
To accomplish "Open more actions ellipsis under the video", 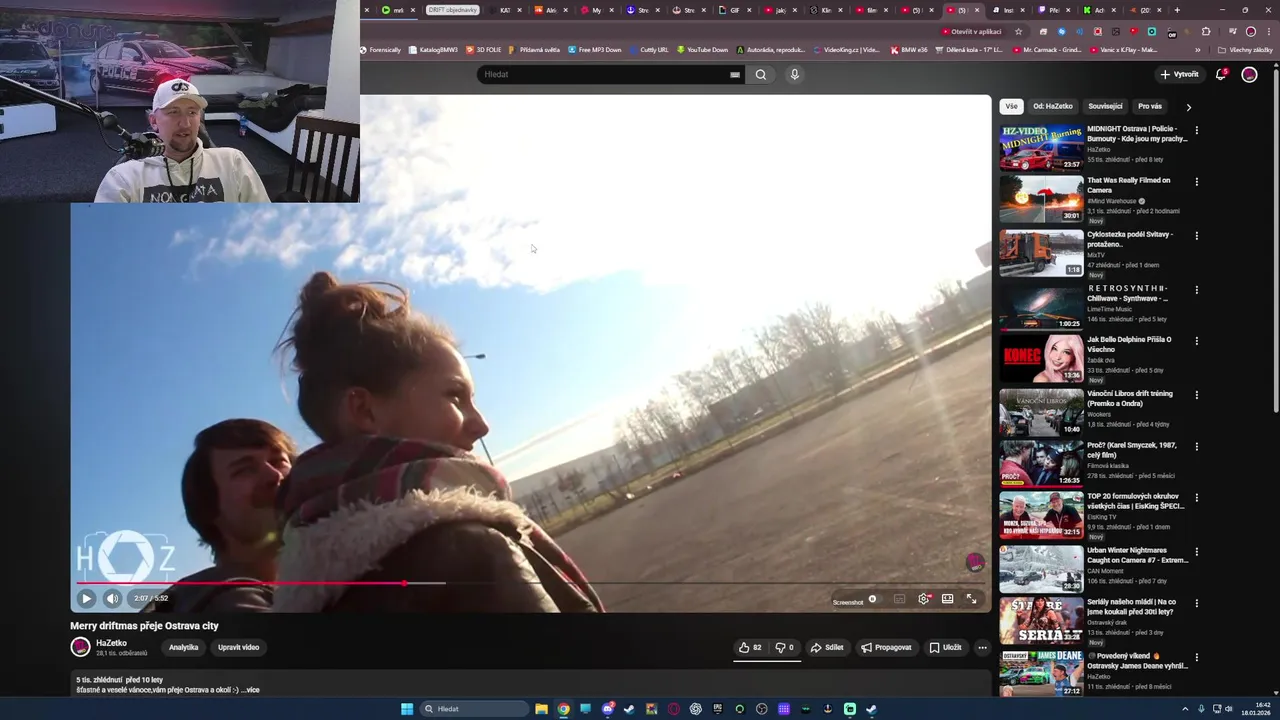I will pyautogui.click(x=982, y=647).
